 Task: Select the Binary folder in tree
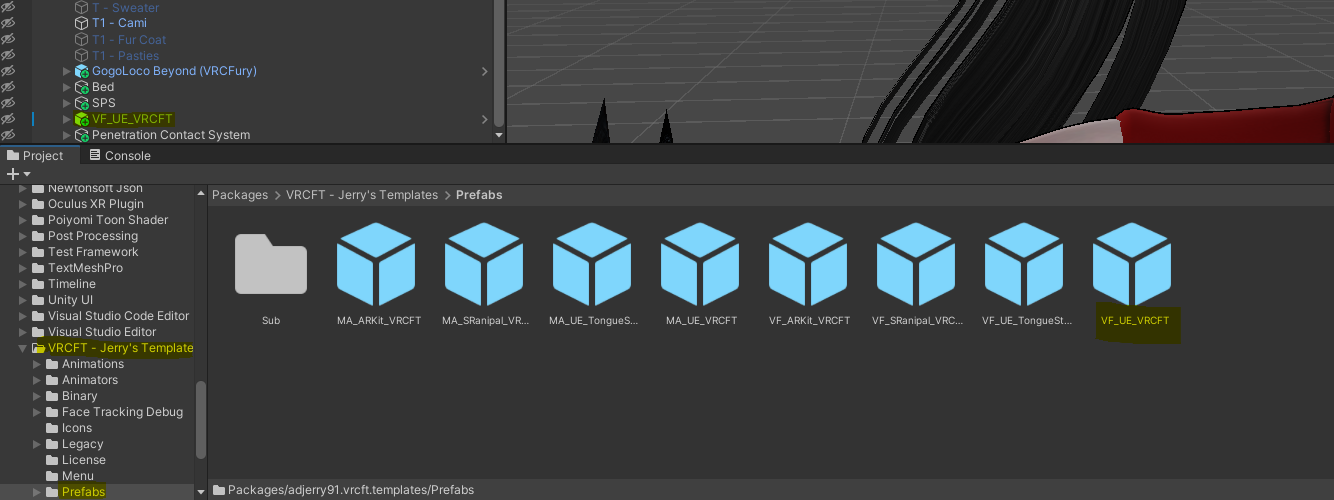pos(80,396)
